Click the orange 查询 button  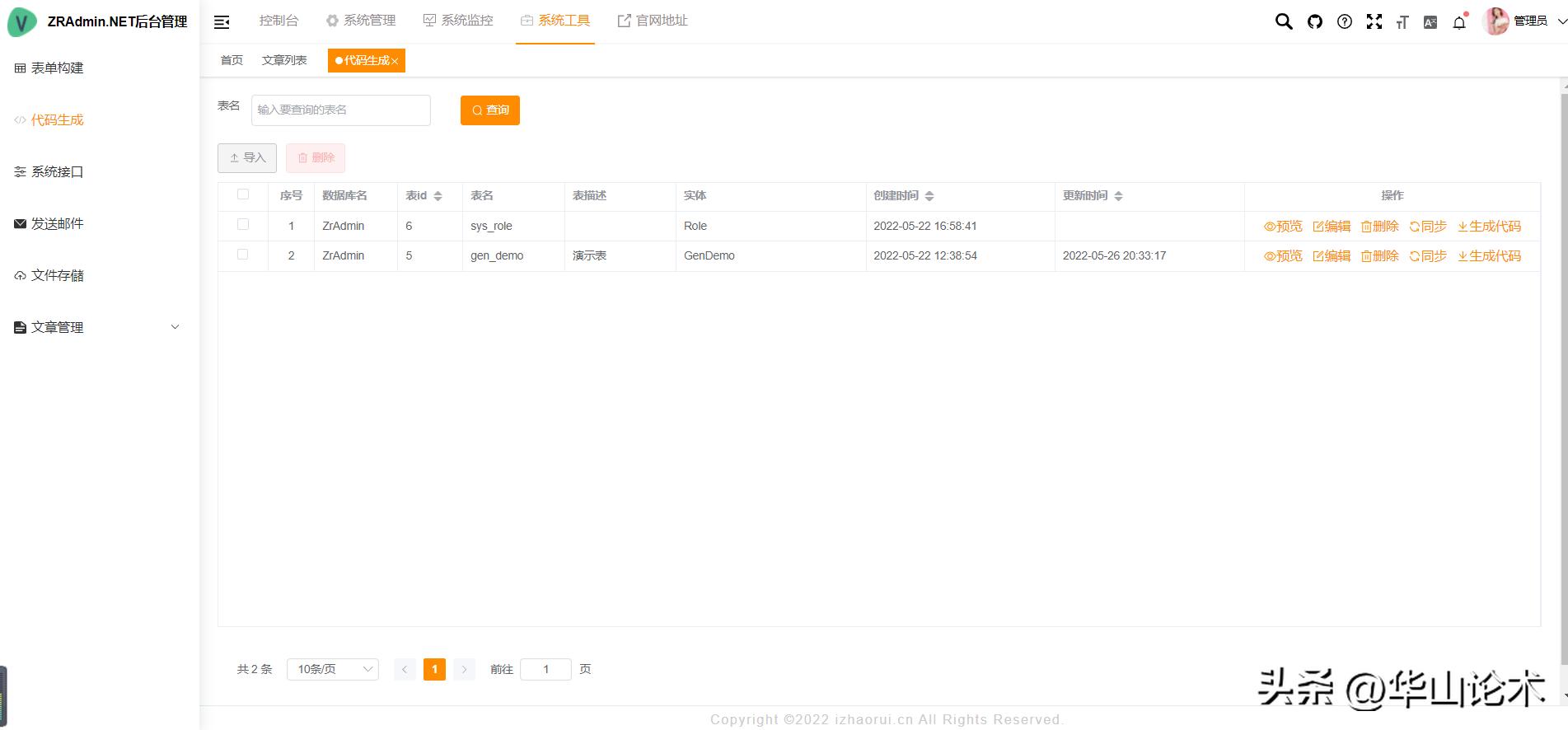click(490, 110)
